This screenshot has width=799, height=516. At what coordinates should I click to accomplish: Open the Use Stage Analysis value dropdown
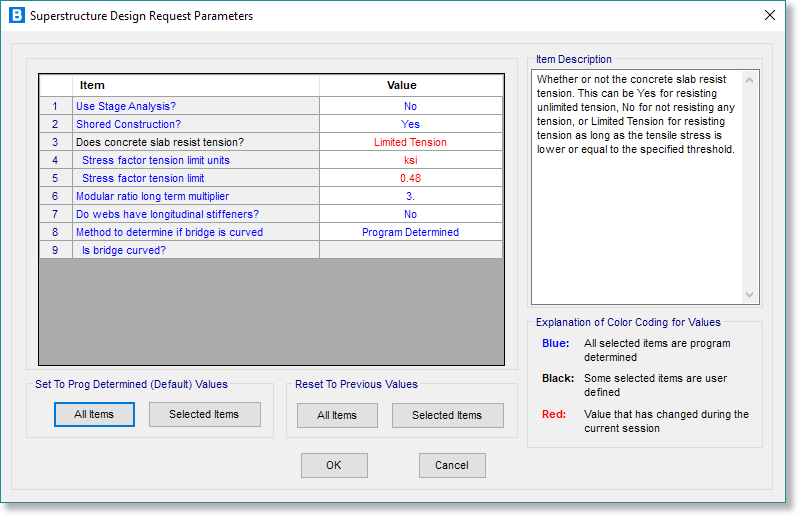[410, 106]
